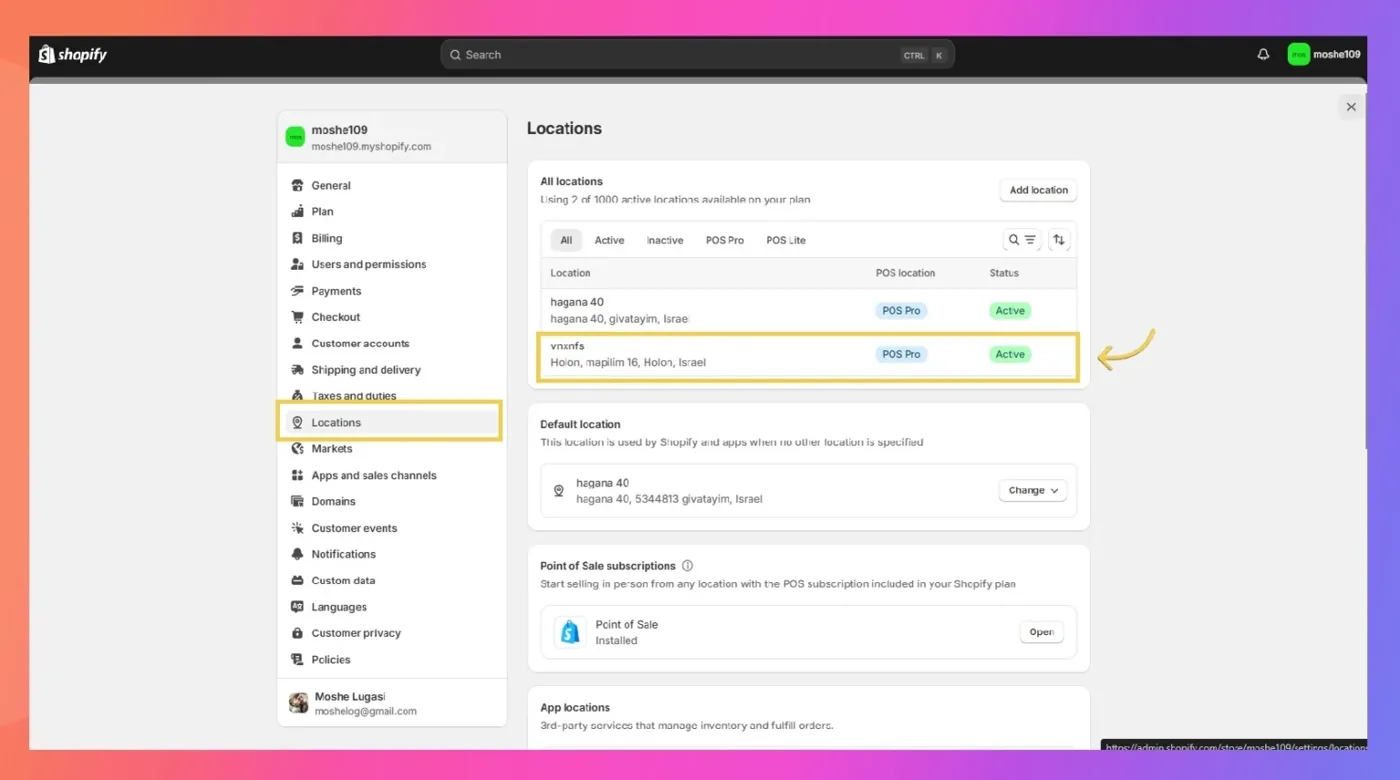1400x780 pixels.
Task: Click POS Pro badge in hagana 40 row
Action: pyautogui.click(x=901, y=311)
